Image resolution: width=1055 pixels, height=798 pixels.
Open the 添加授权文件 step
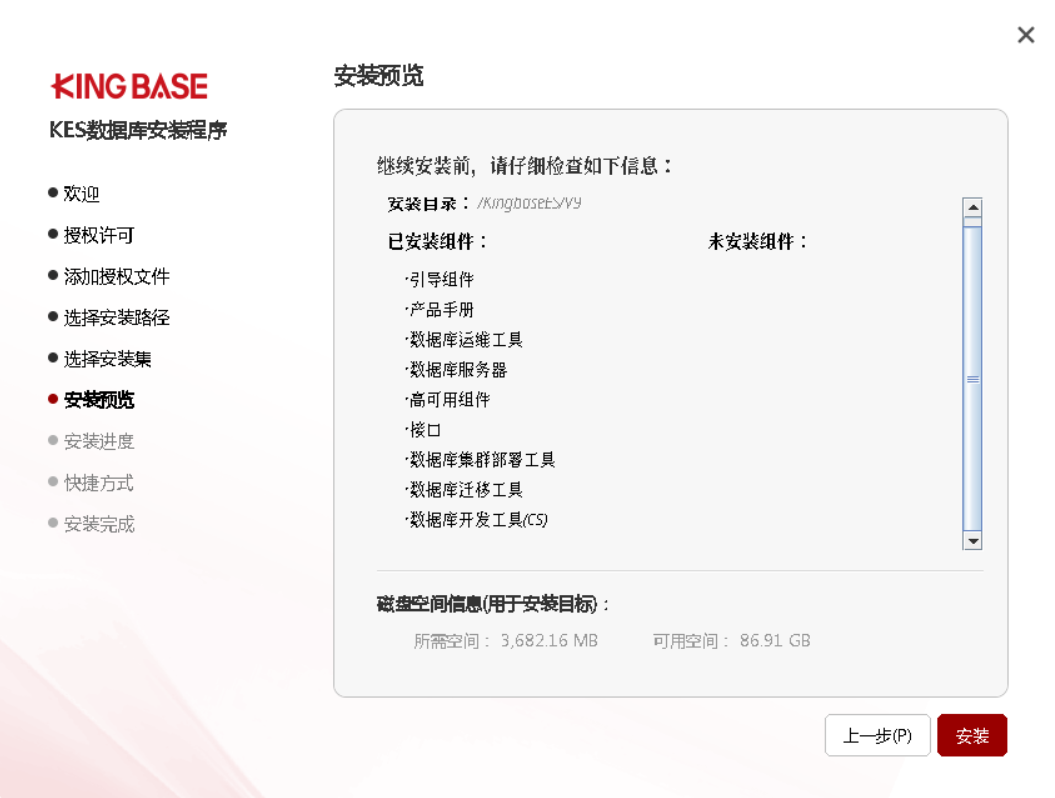tap(116, 276)
